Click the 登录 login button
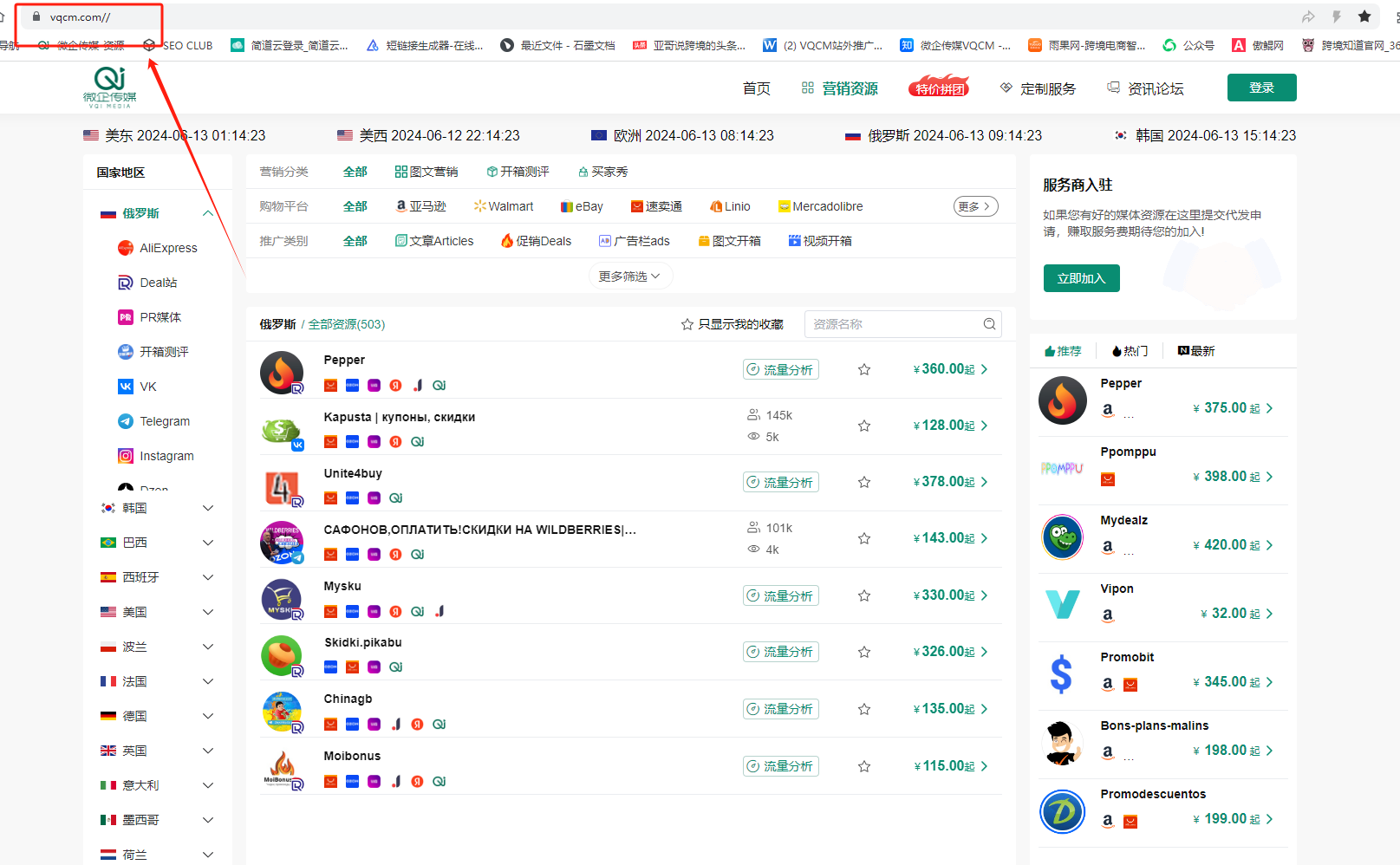 [x=1262, y=88]
